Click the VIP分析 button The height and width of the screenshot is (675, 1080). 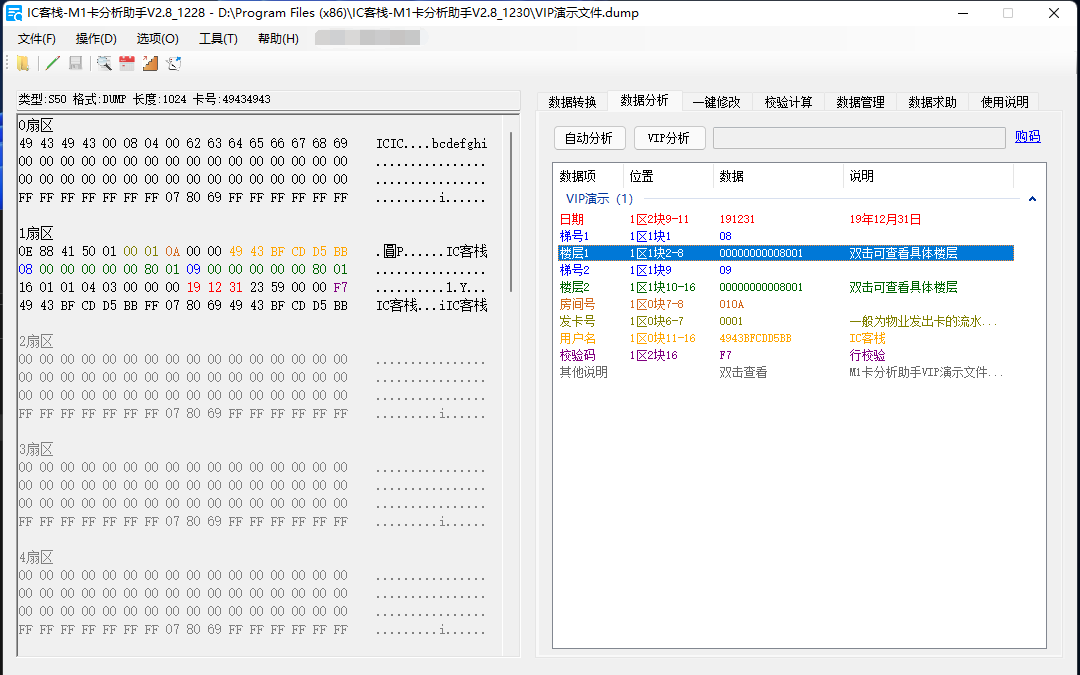[x=669, y=138]
